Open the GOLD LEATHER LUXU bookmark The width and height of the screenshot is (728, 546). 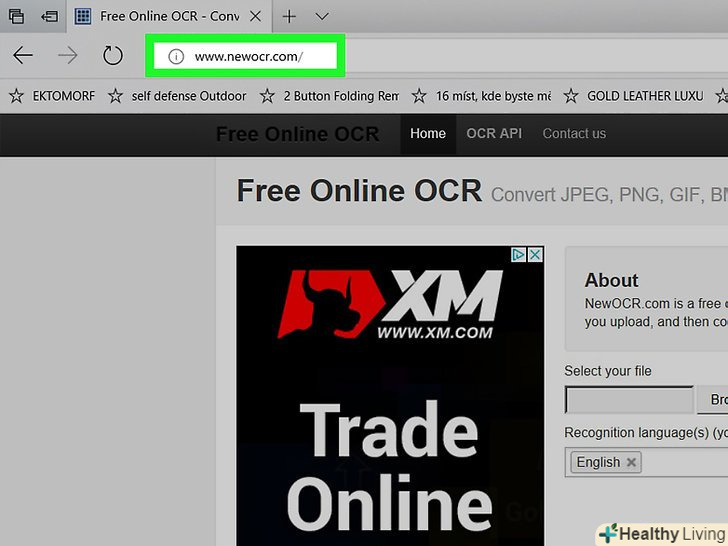(645, 96)
